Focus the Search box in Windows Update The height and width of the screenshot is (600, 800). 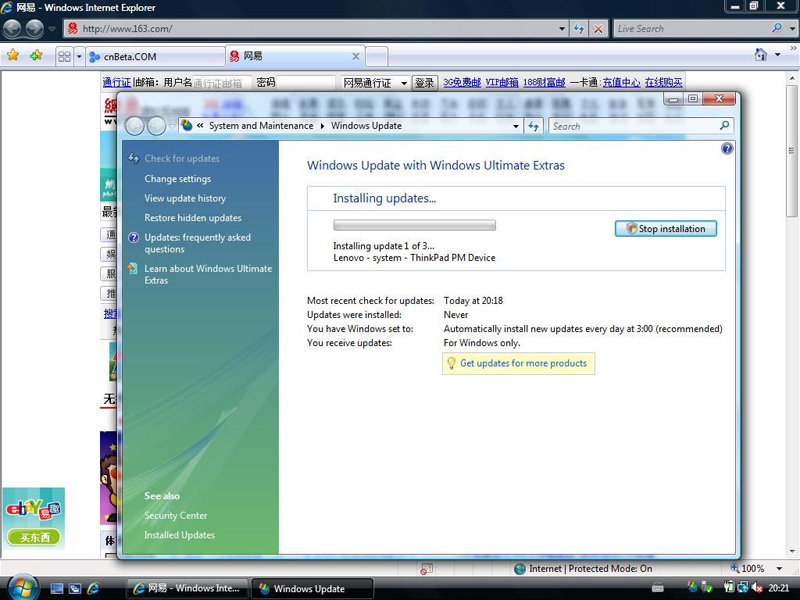(x=634, y=126)
